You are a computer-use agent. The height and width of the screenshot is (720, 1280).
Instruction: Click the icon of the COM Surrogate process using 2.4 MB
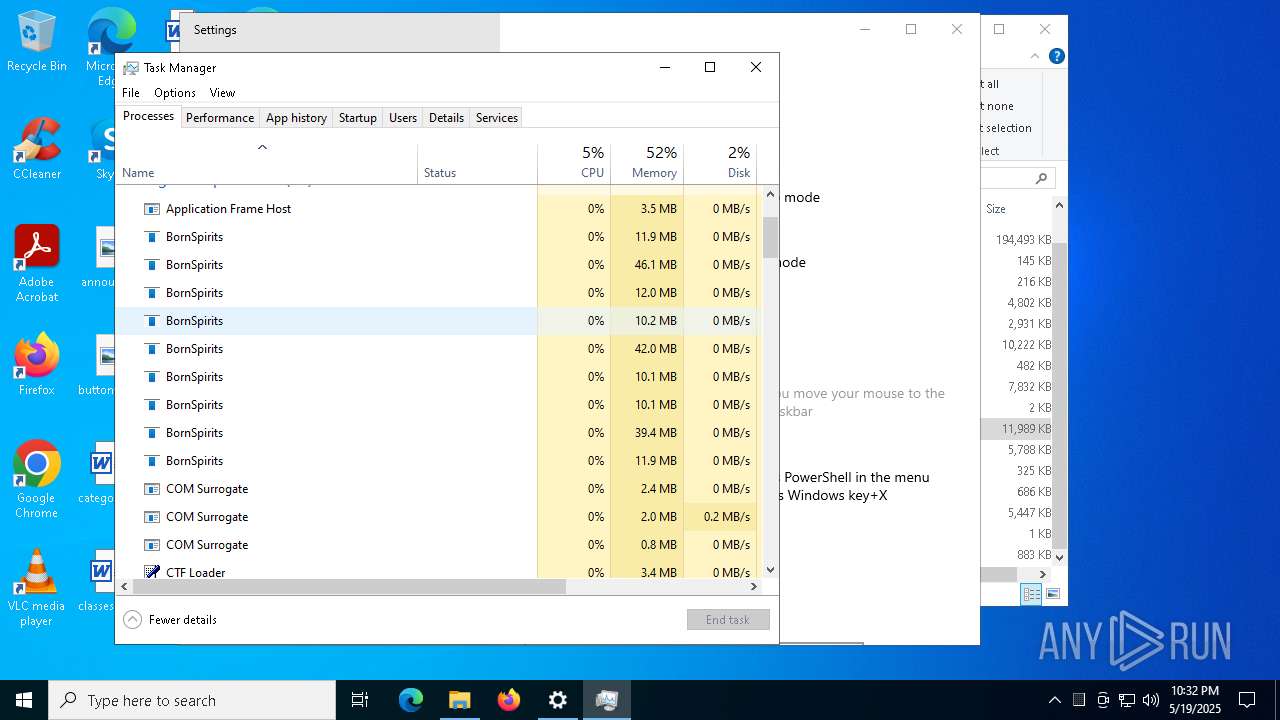(x=152, y=489)
